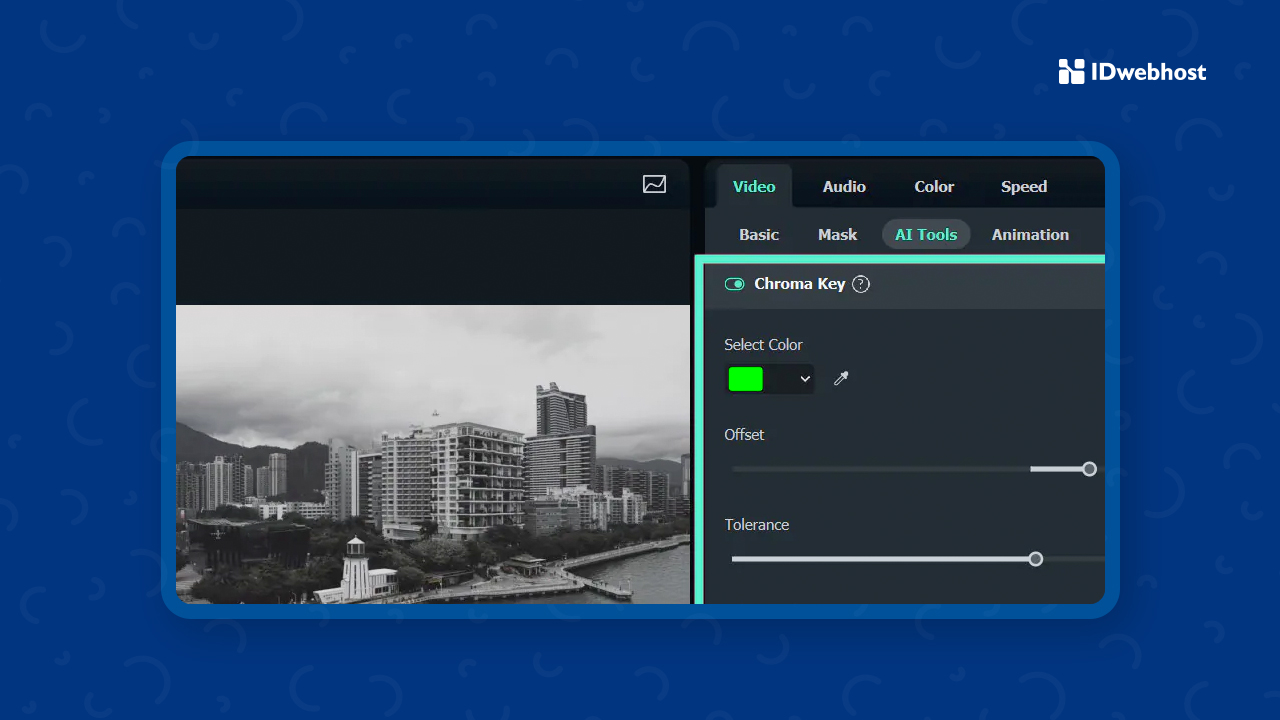Open the Chroma Key help tooltip
The height and width of the screenshot is (720, 1280).
tap(860, 284)
